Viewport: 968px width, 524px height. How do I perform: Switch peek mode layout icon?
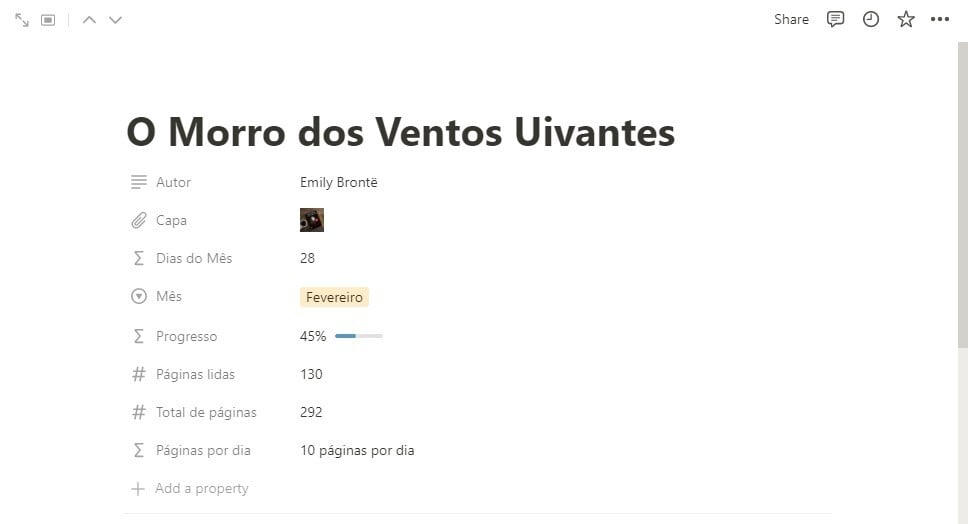(x=48, y=20)
